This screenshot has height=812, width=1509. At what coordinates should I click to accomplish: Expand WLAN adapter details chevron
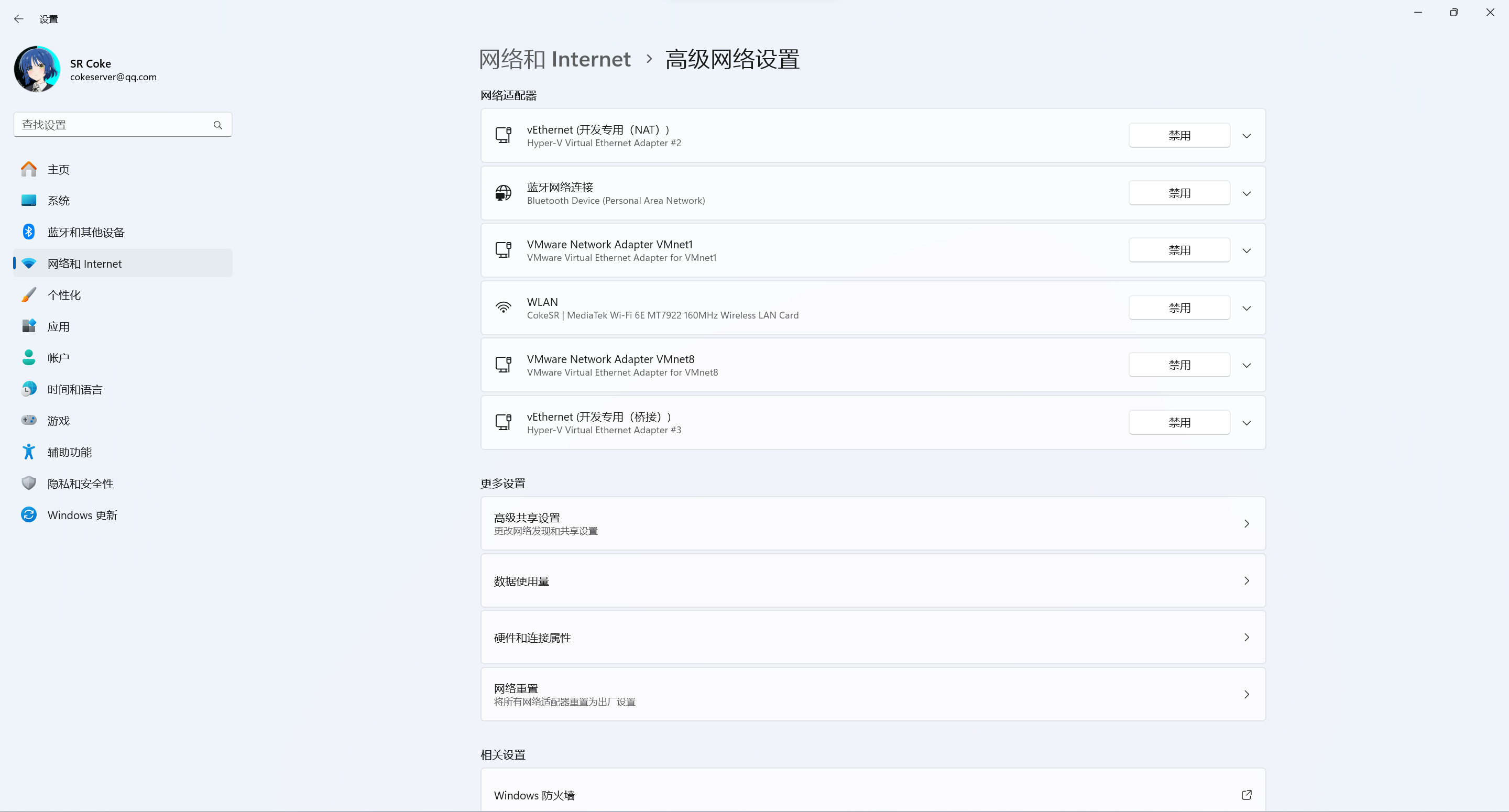1246,308
